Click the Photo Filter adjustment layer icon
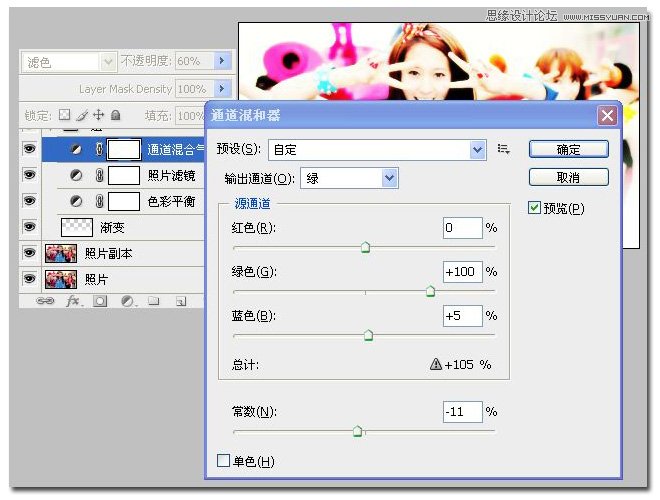The height and width of the screenshot is (500, 660). point(76,175)
